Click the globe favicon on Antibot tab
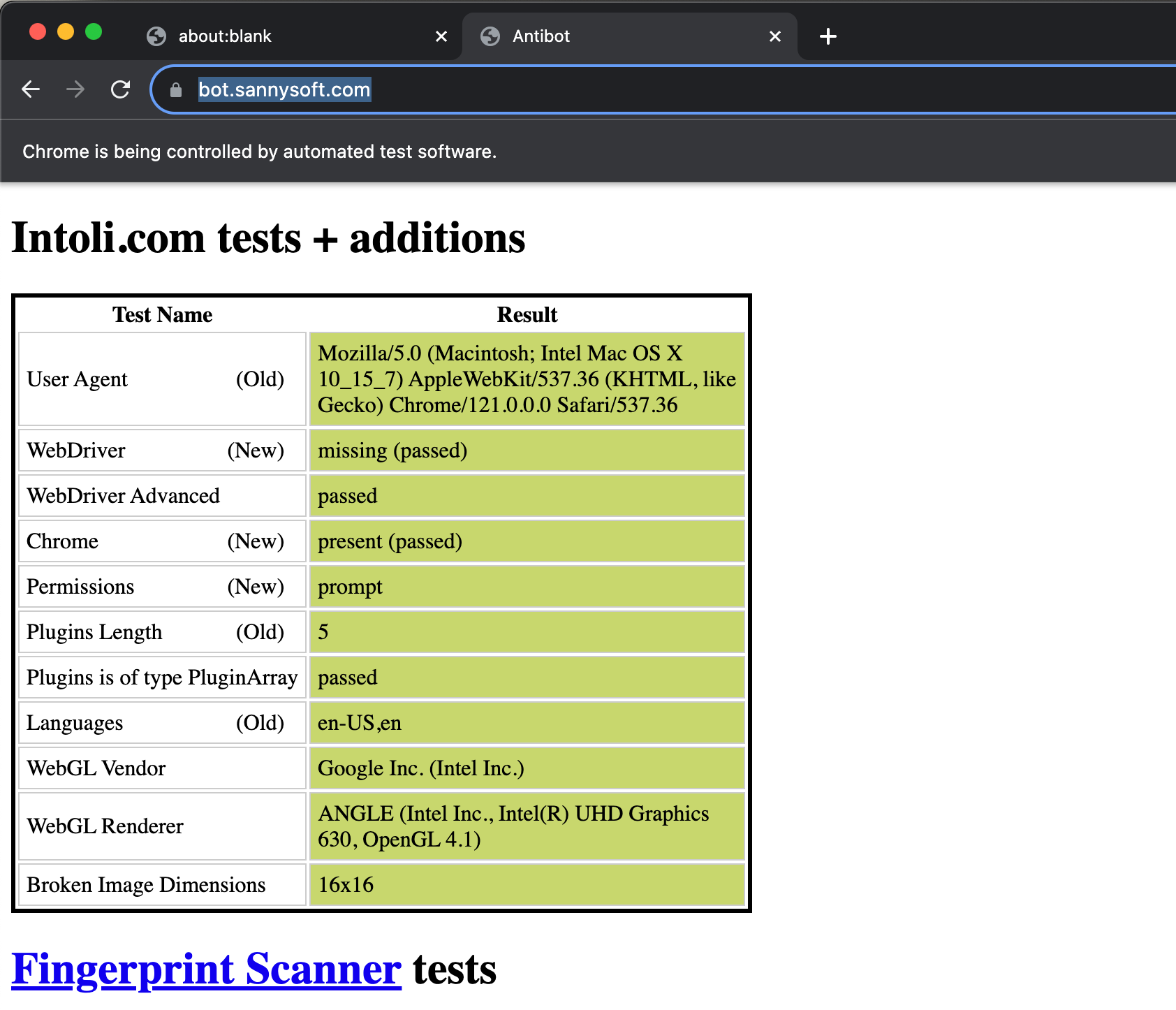Image resolution: width=1176 pixels, height=1010 pixels. pyautogui.click(x=490, y=36)
